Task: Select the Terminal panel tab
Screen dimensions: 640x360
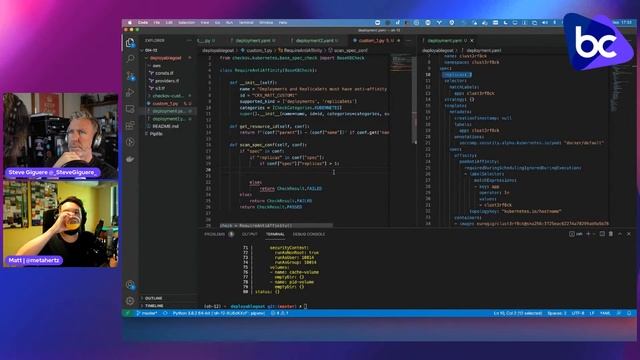Action: click(276, 234)
